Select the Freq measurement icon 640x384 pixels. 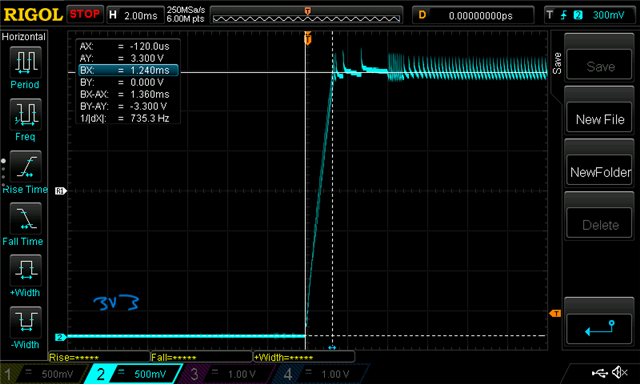pos(25,114)
